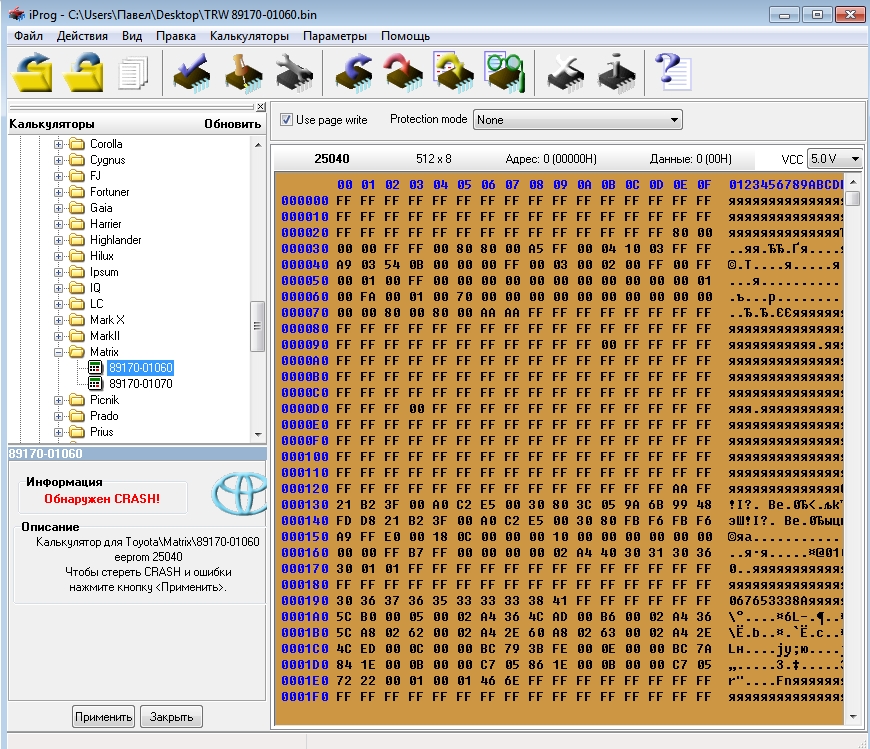The height and width of the screenshot is (749, 870).
Task: Click the chip info icon
Action: [x=616, y=73]
